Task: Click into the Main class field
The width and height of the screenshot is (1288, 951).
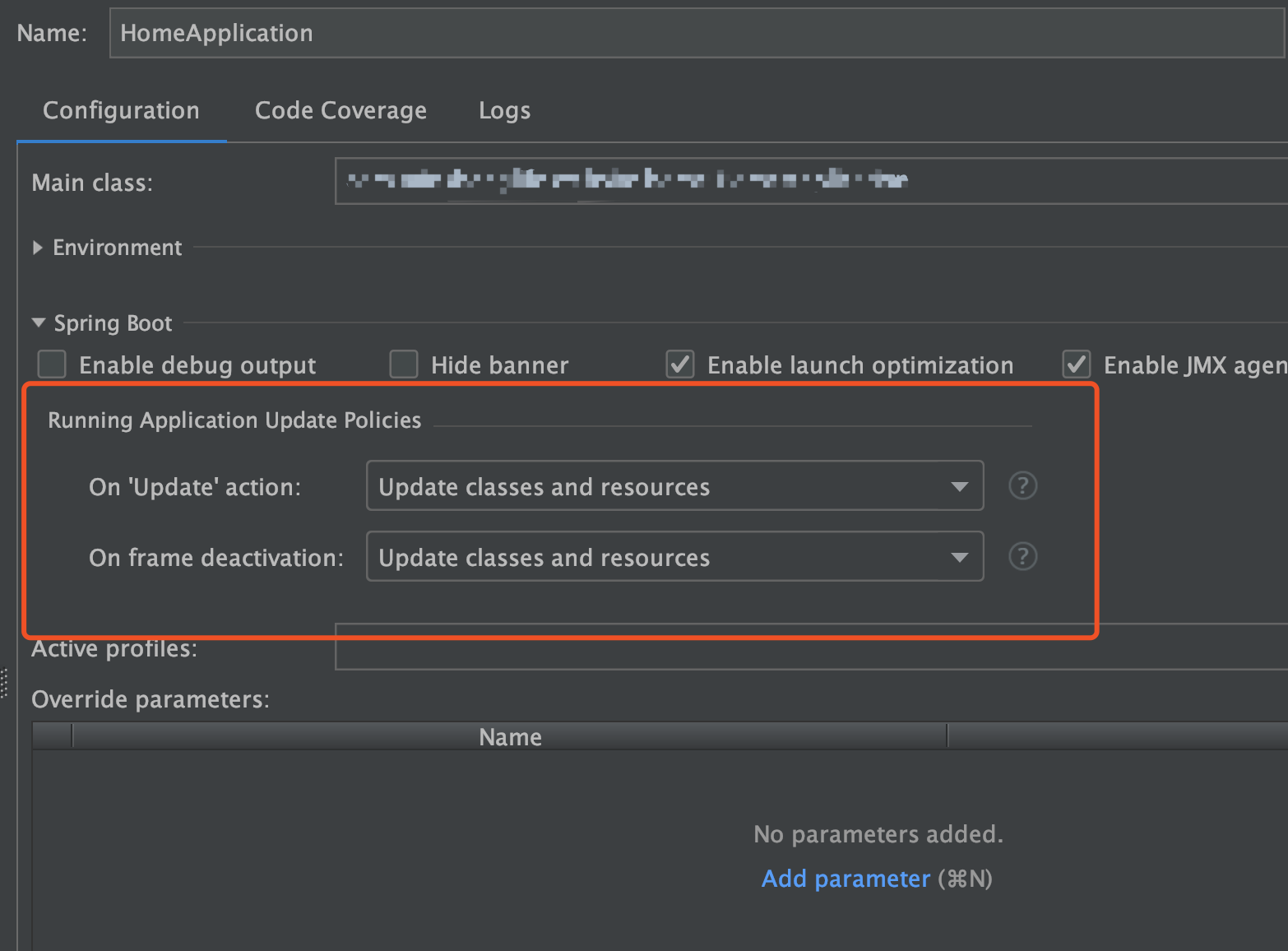Action: (x=810, y=181)
